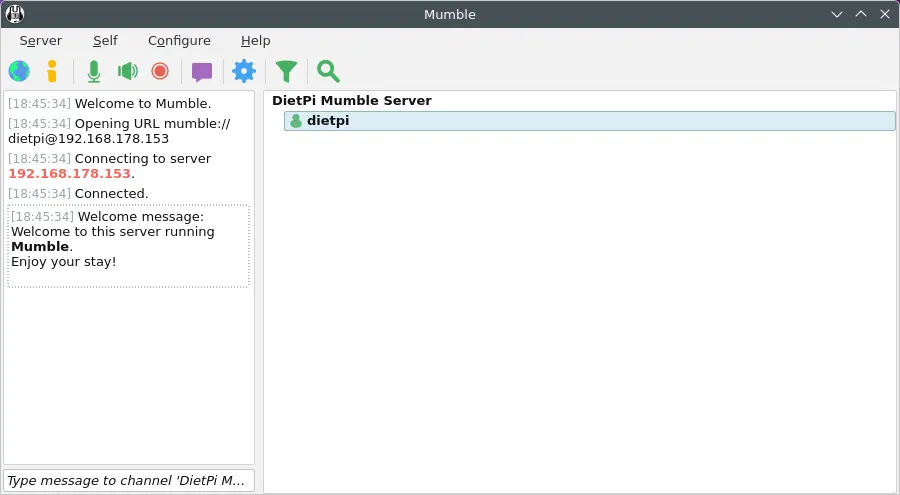900x495 pixels.
Task: Open settings with the blue gear icon
Action: [x=244, y=71]
